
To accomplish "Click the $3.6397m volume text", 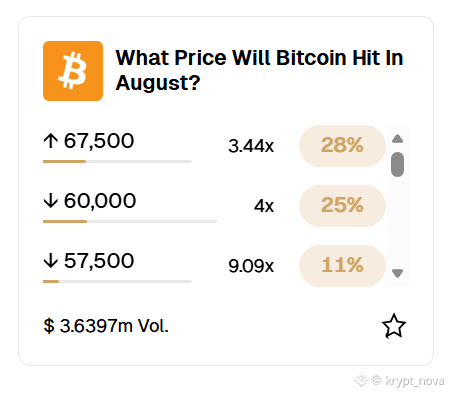I will click(106, 326).
